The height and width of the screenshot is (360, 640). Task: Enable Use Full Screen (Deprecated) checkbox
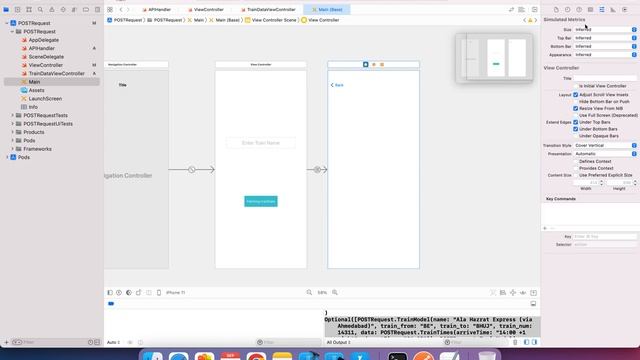(576, 116)
